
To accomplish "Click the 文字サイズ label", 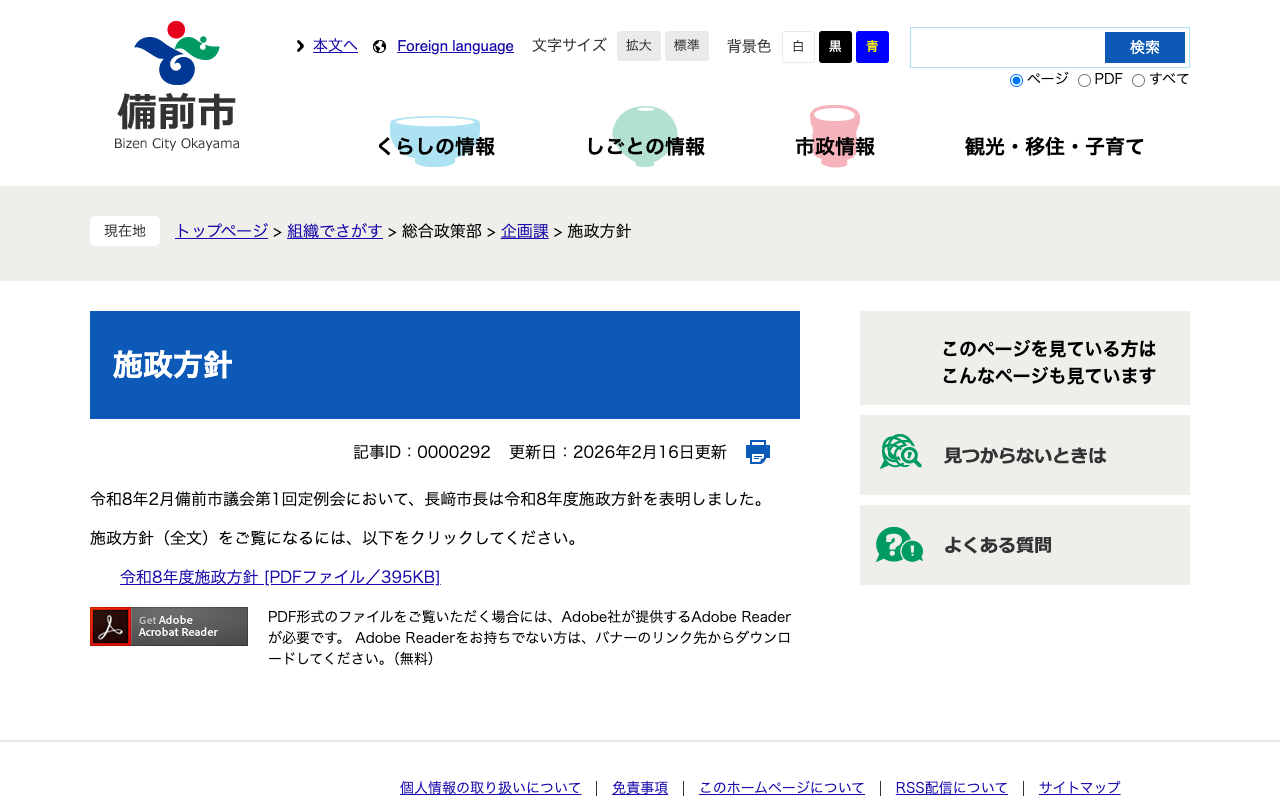I will (569, 45).
